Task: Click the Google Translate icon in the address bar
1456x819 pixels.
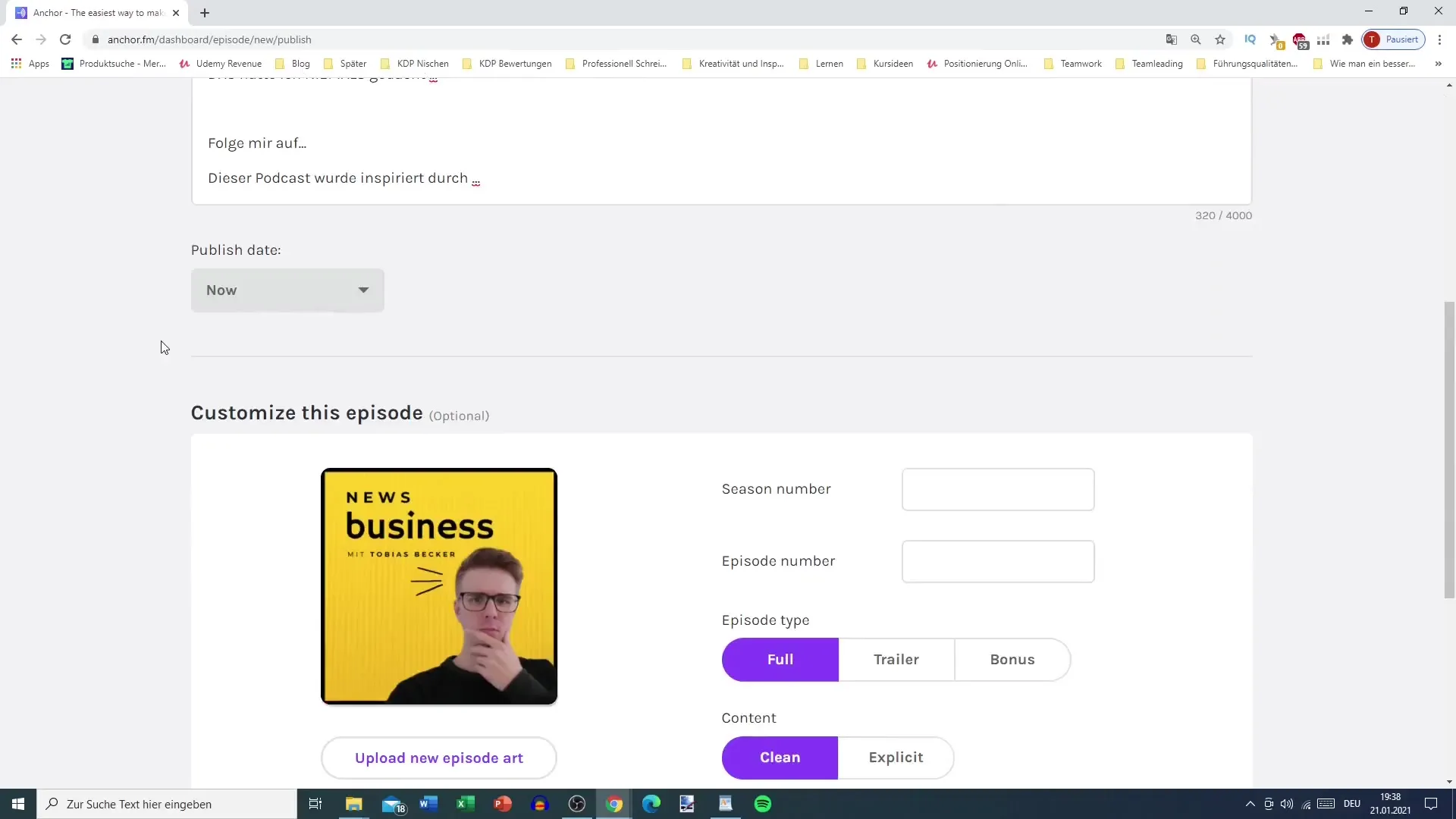Action: pos(1172,39)
